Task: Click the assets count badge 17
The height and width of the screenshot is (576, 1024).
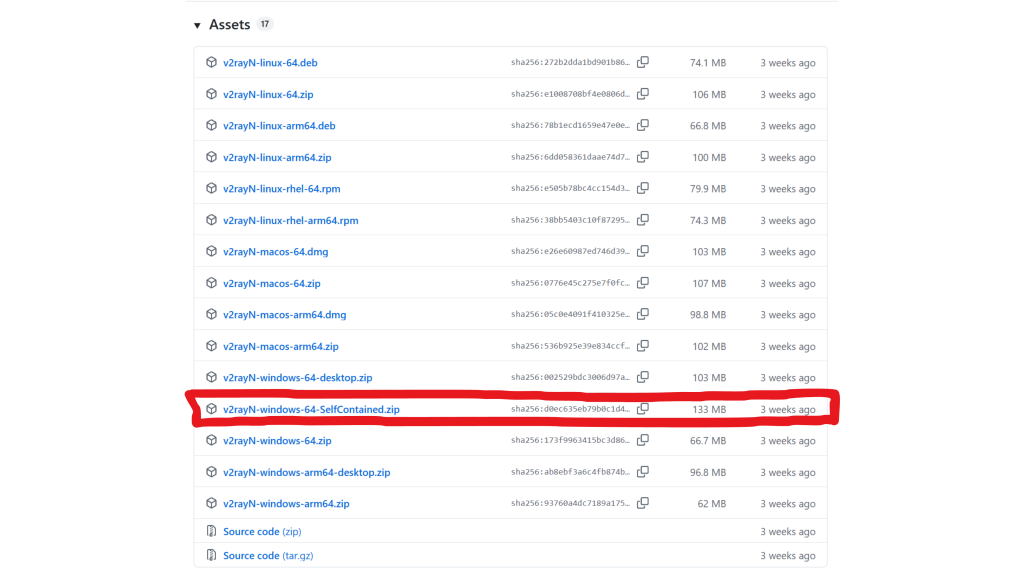Action: click(264, 24)
